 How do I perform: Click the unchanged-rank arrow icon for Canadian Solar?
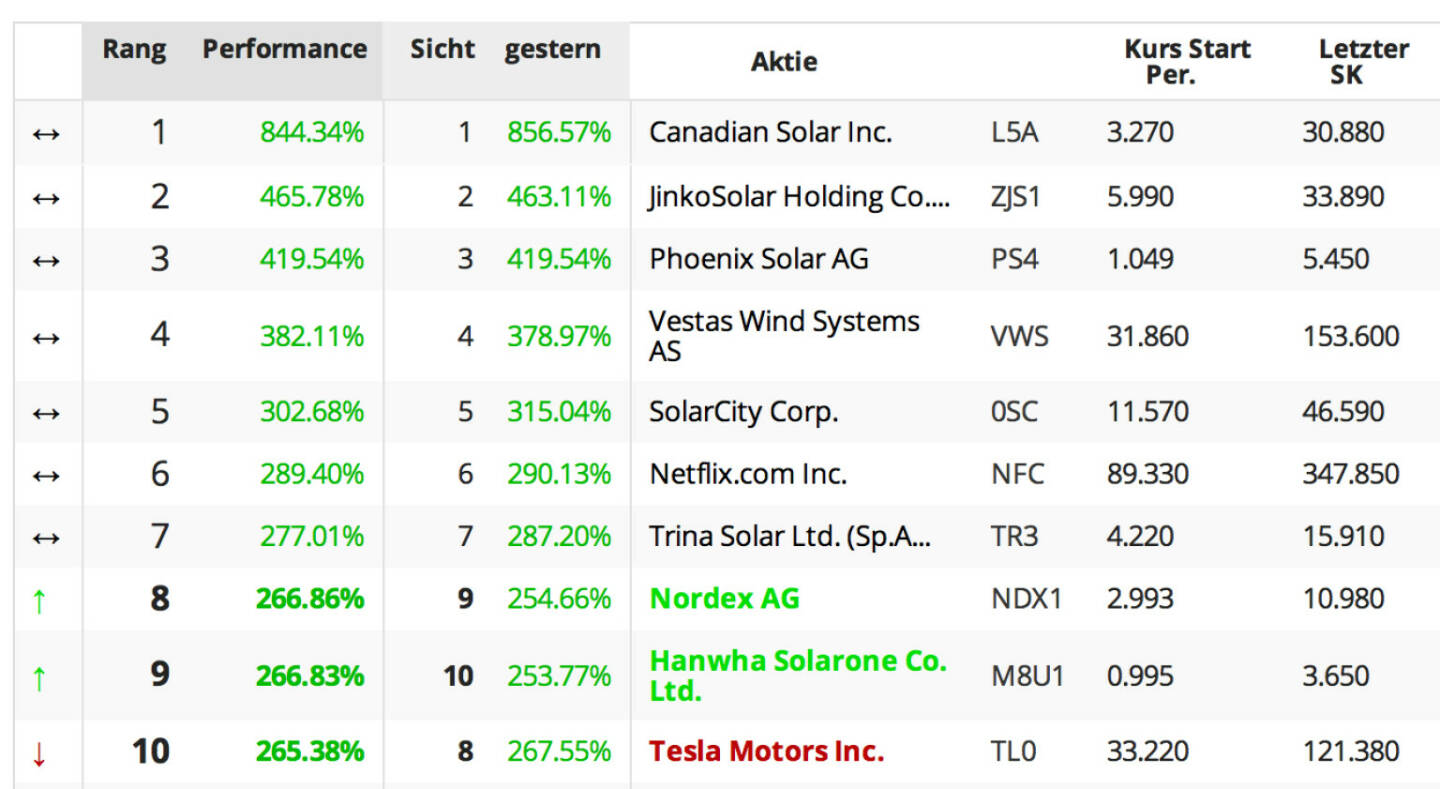tap(46, 133)
